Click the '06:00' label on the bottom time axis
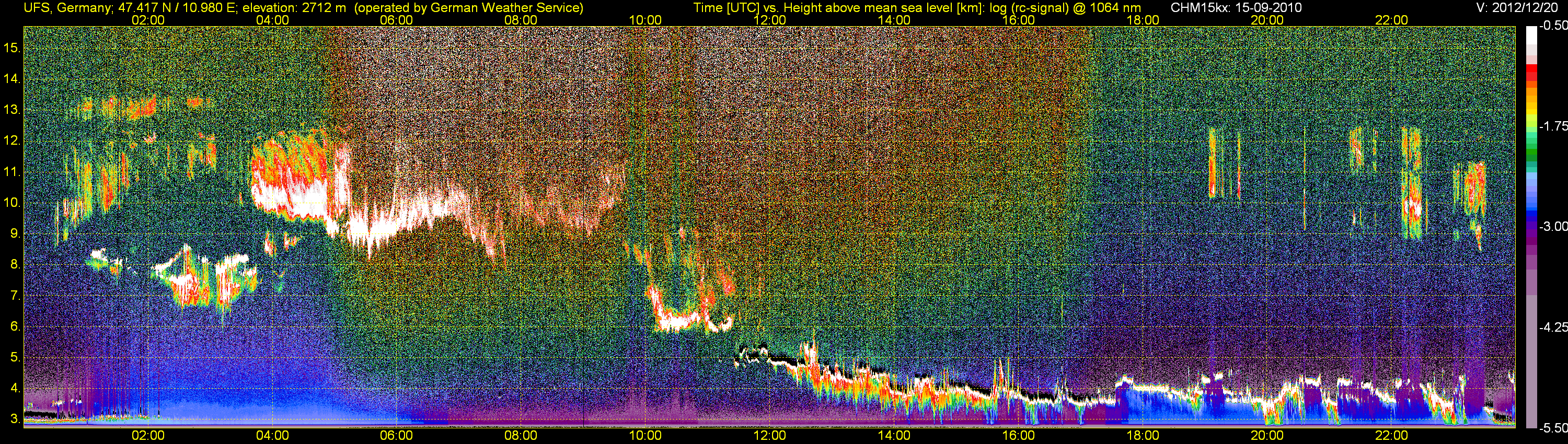 (396, 436)
